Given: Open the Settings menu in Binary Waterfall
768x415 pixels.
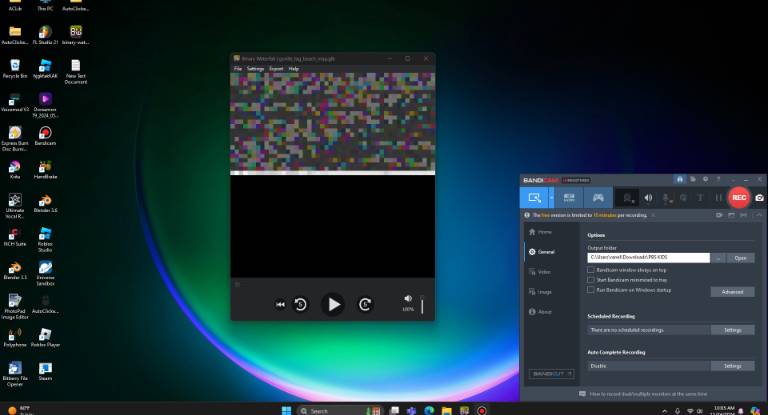Looking at the screenshot, I should click(x=255, y=69).
